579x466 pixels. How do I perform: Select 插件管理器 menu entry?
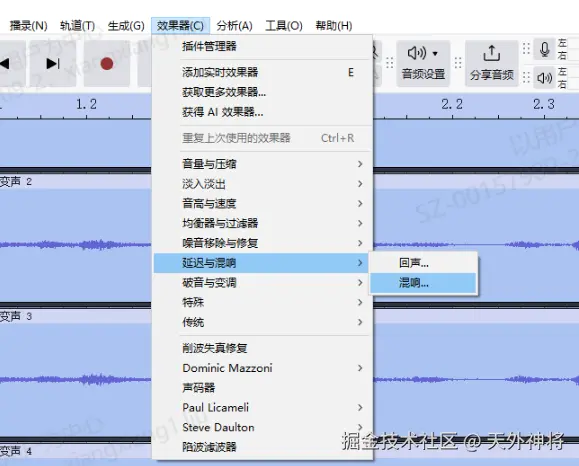262,46
